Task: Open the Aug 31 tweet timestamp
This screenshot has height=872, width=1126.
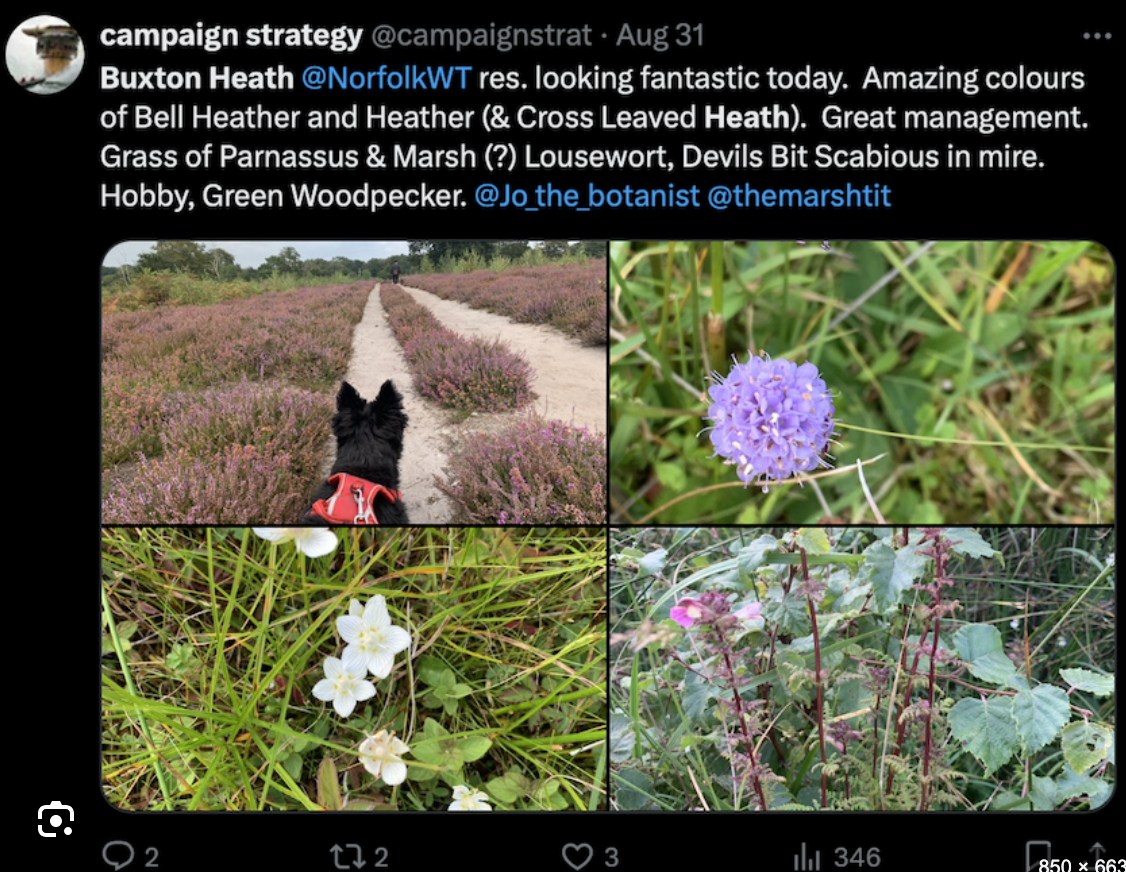Action: tap(660, 36)
